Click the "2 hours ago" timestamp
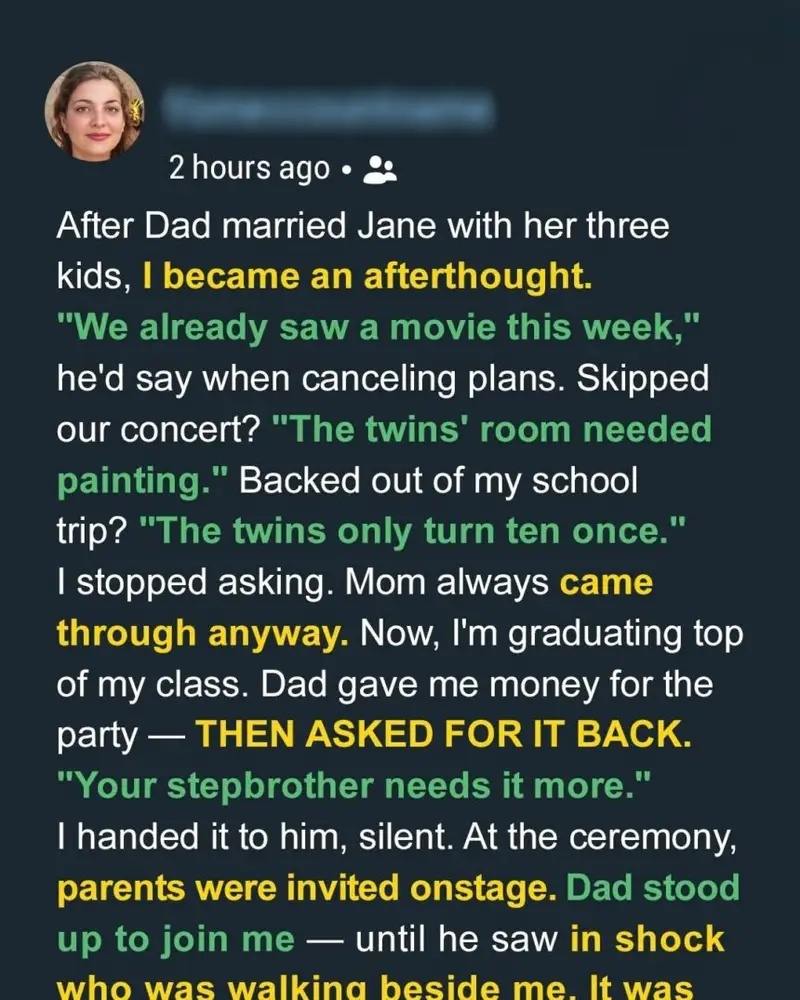Screen dimensions: 800x1000 pos(249,169)
